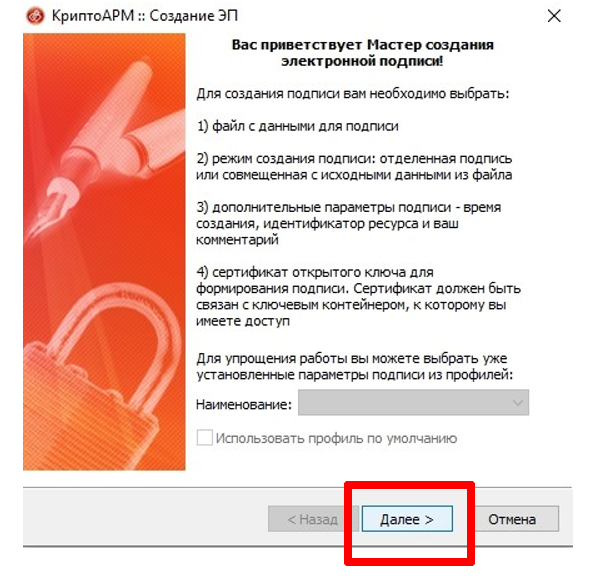Viewport: 609px width, 576px height.
Task: Click the Наименование label
Action: click(244, 404)
